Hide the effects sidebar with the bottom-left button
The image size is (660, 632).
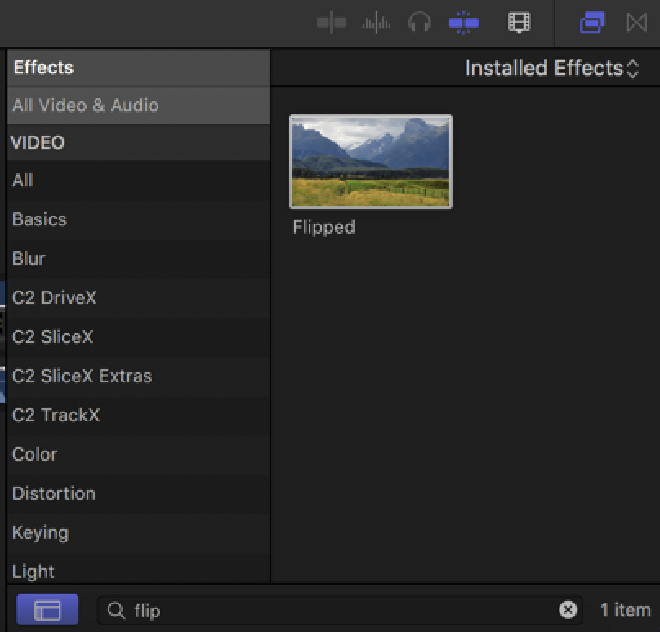point(47,609)
